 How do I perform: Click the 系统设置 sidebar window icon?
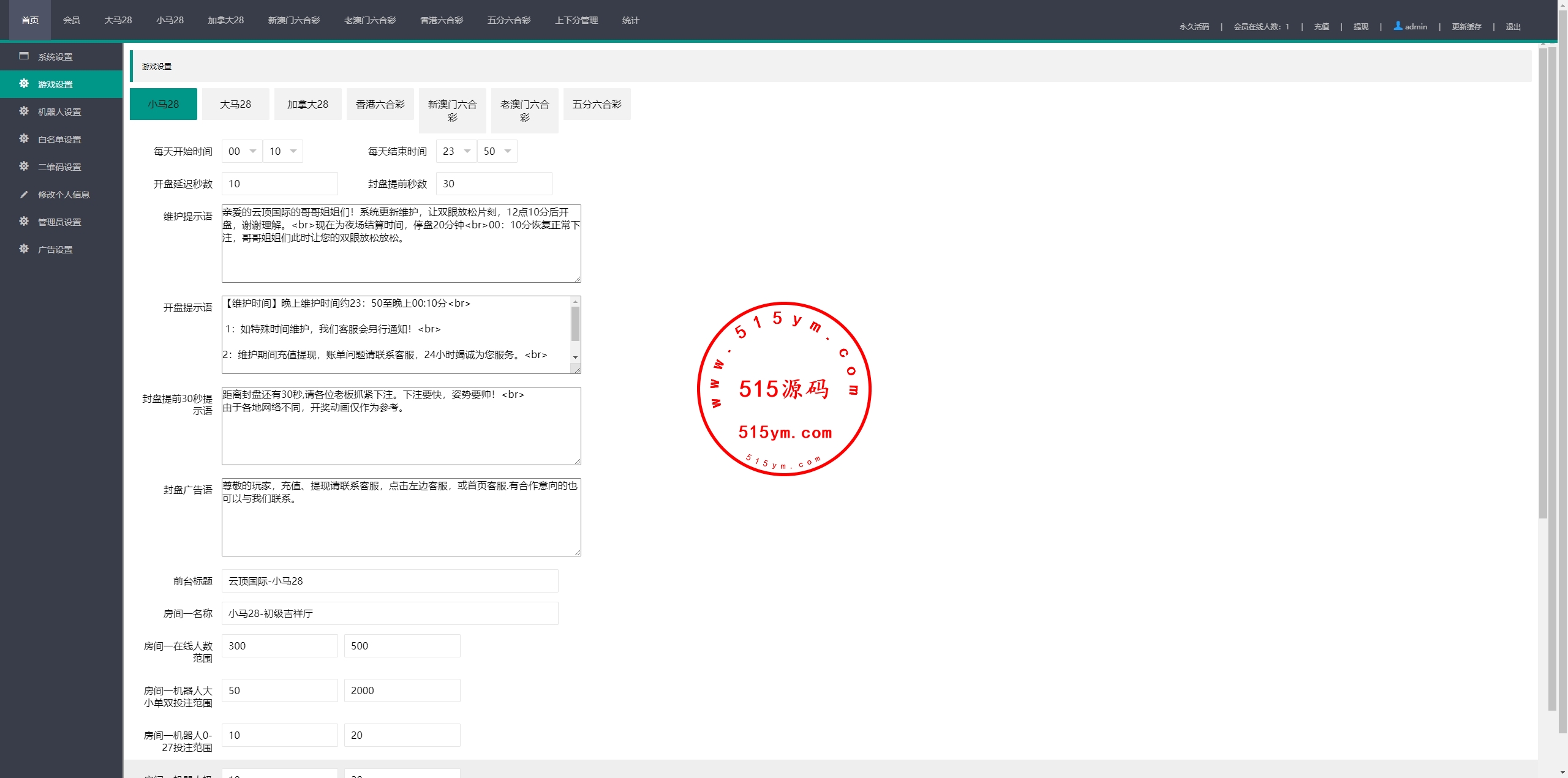click(x=24, y=56)
